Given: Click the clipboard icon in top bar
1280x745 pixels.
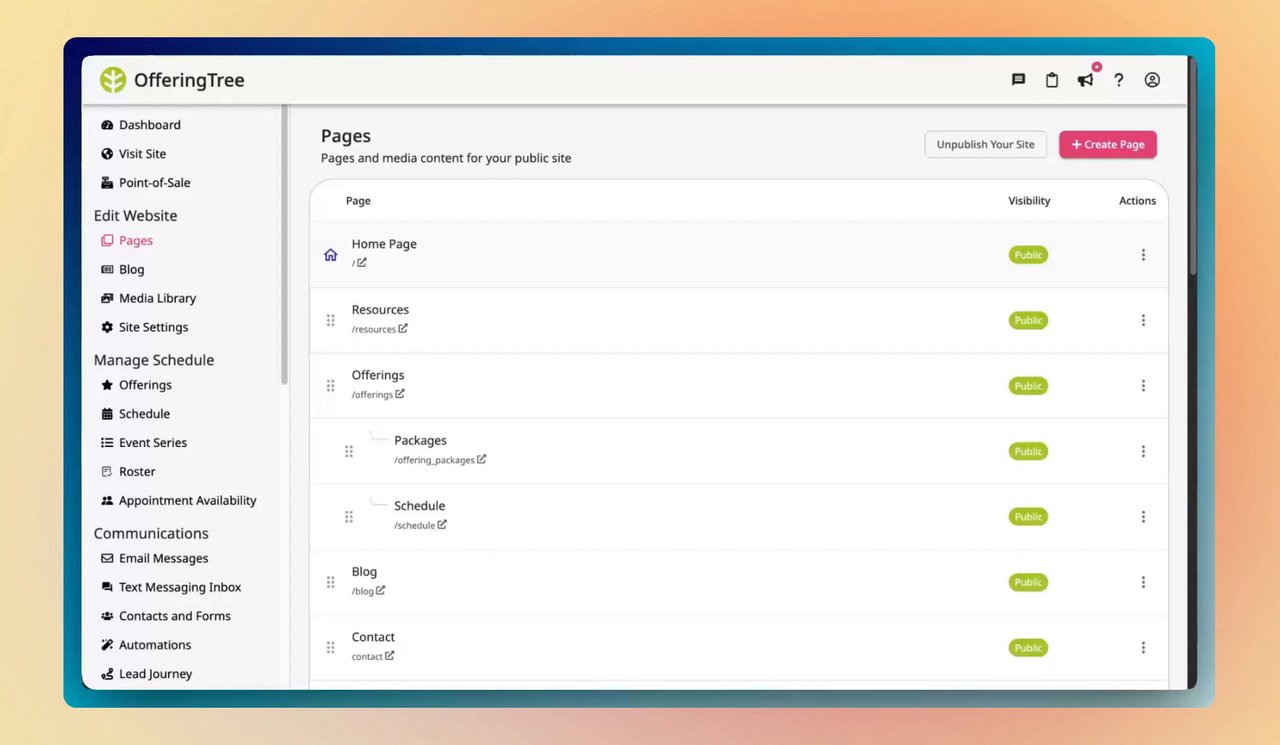Looking at the screenshot, I should click(x=1052, y=80).
